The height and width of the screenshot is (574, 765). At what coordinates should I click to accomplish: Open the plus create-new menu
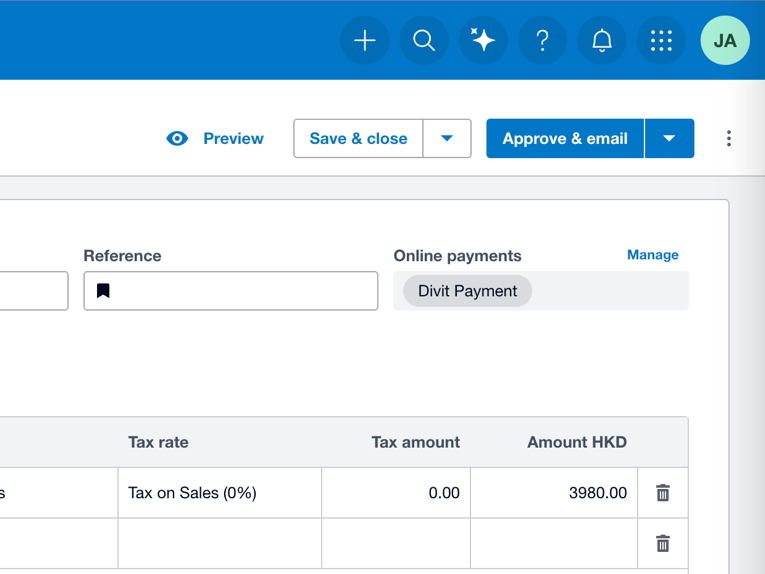point(364,40)
